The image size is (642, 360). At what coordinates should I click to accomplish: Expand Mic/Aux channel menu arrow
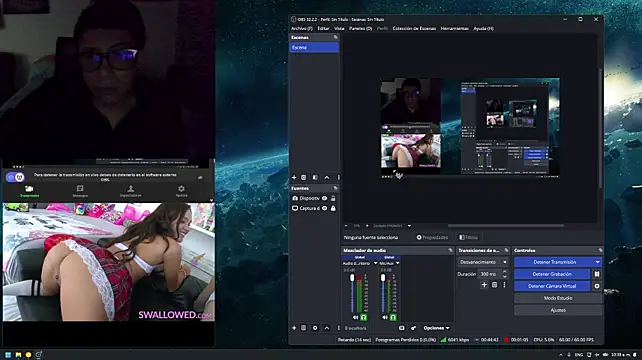point(398,263)
